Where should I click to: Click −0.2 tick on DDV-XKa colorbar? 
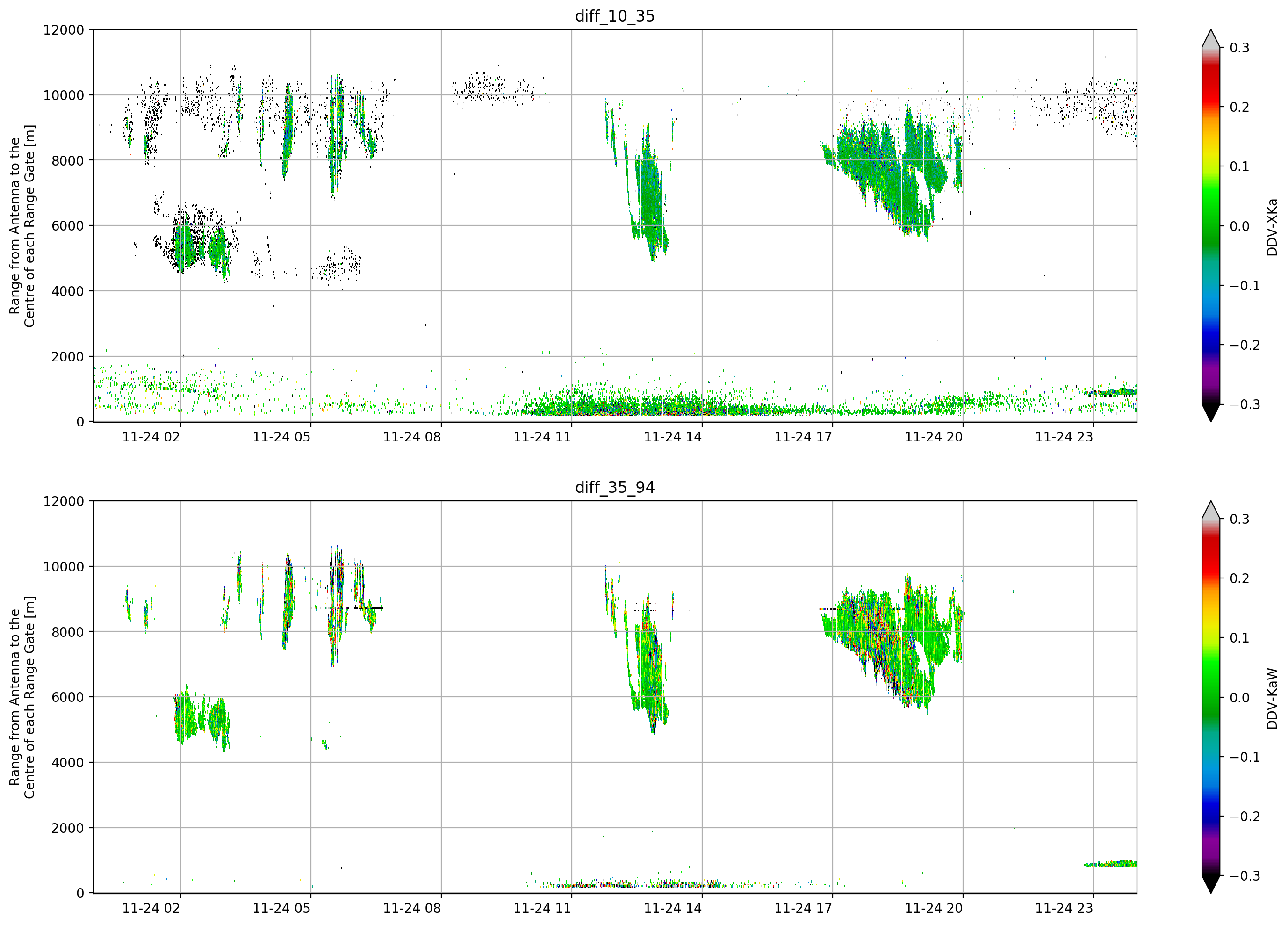1245,346
